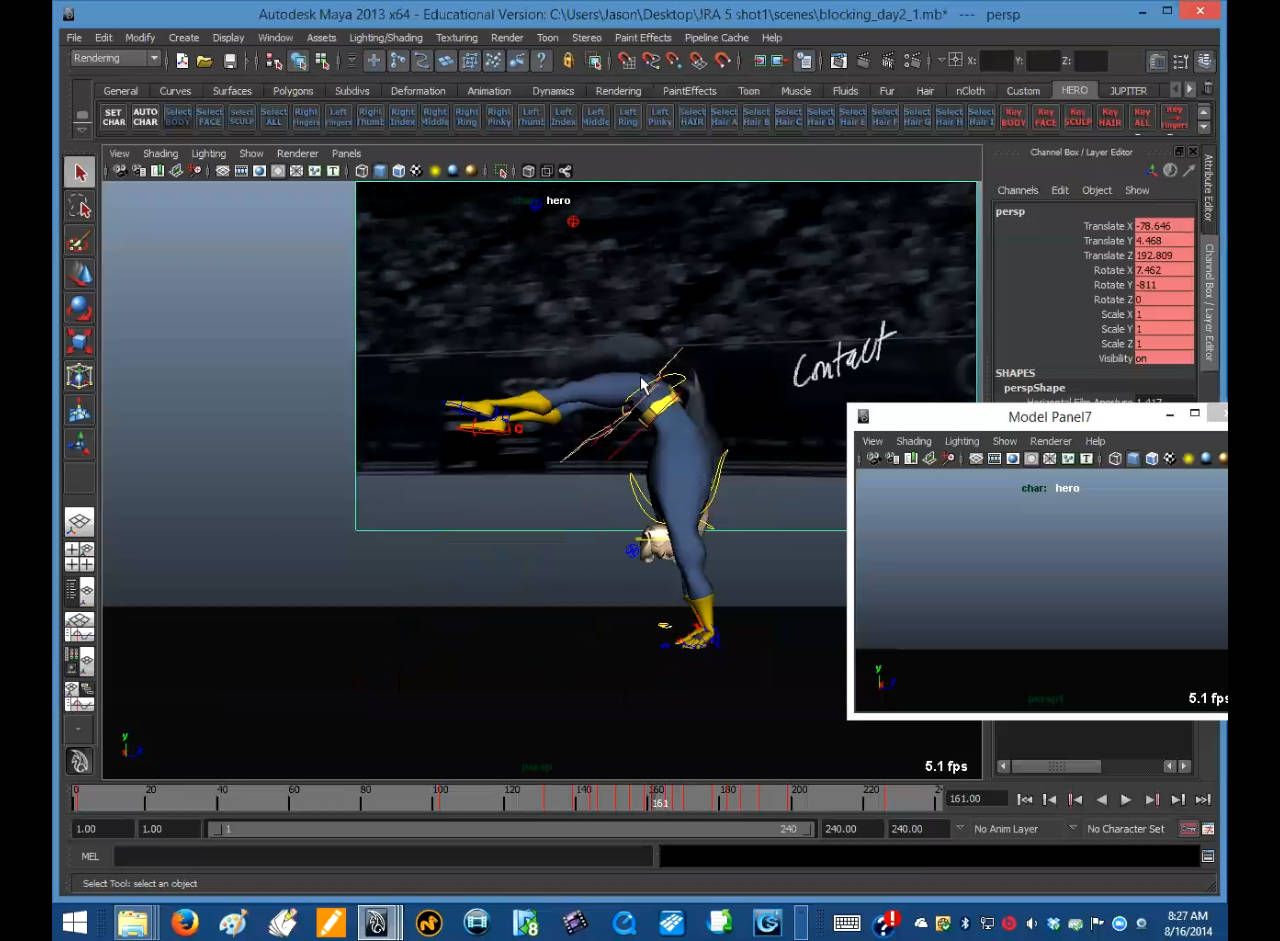1280x941 pixels.
Task: Delete shelf item with trash icon
Action: click(1208, 90)
